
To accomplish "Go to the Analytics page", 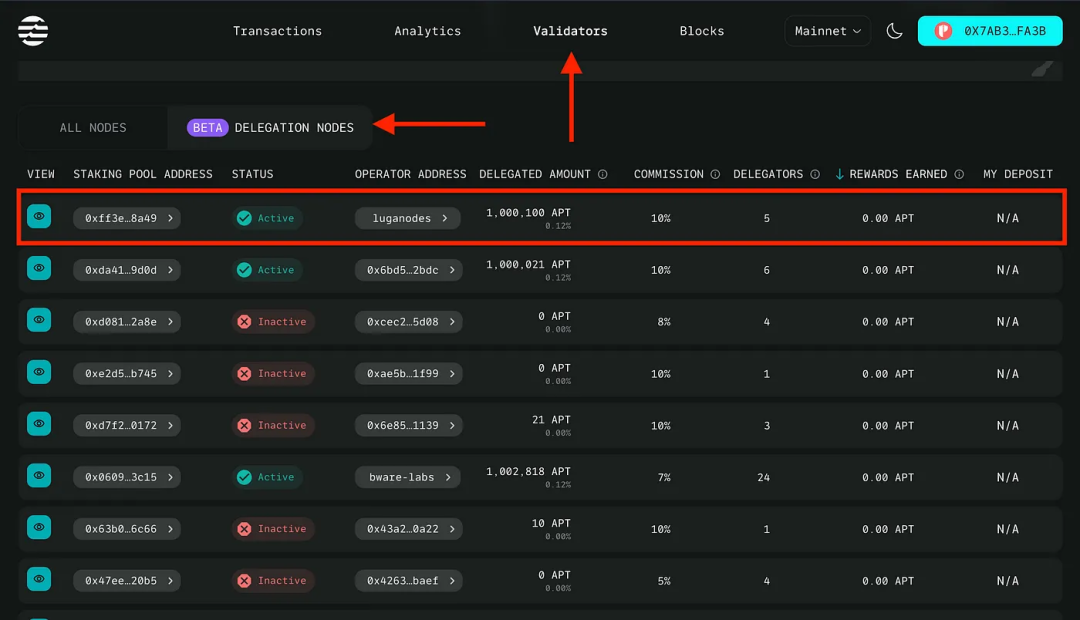I will pos(427,31).
